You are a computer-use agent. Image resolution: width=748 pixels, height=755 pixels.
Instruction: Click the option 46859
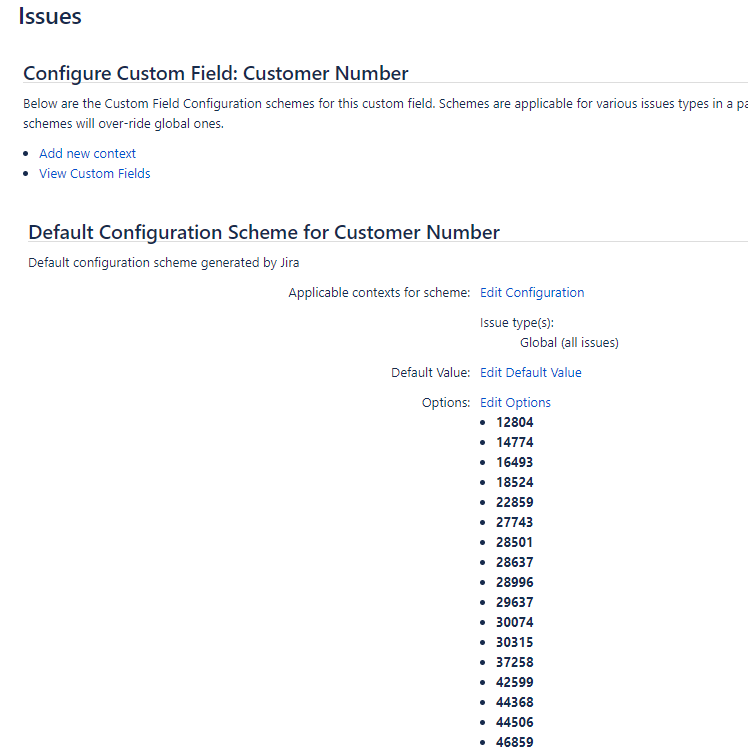click(514, 742)
